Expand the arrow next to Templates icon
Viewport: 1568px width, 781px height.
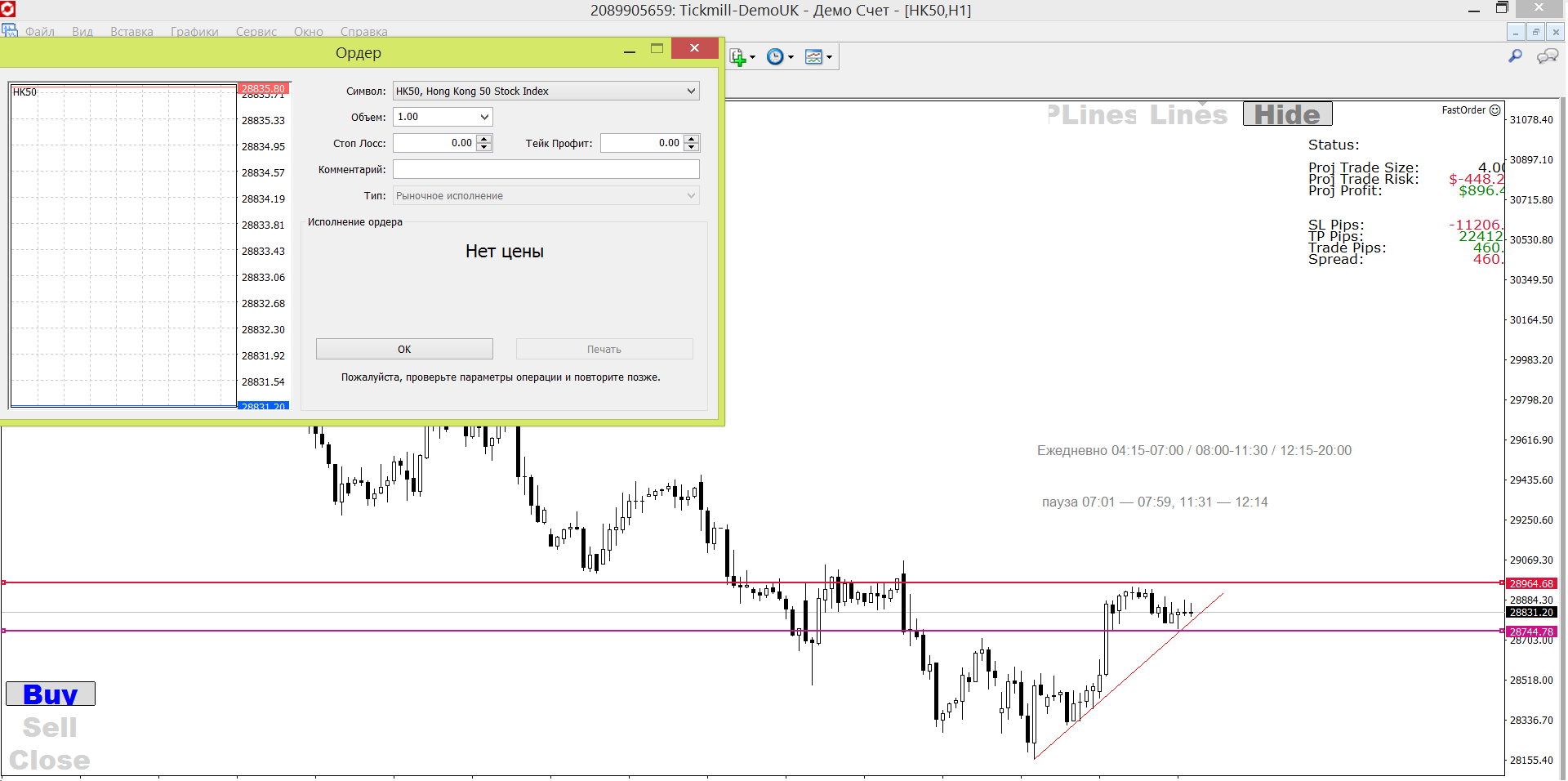[x=829, y=57]
